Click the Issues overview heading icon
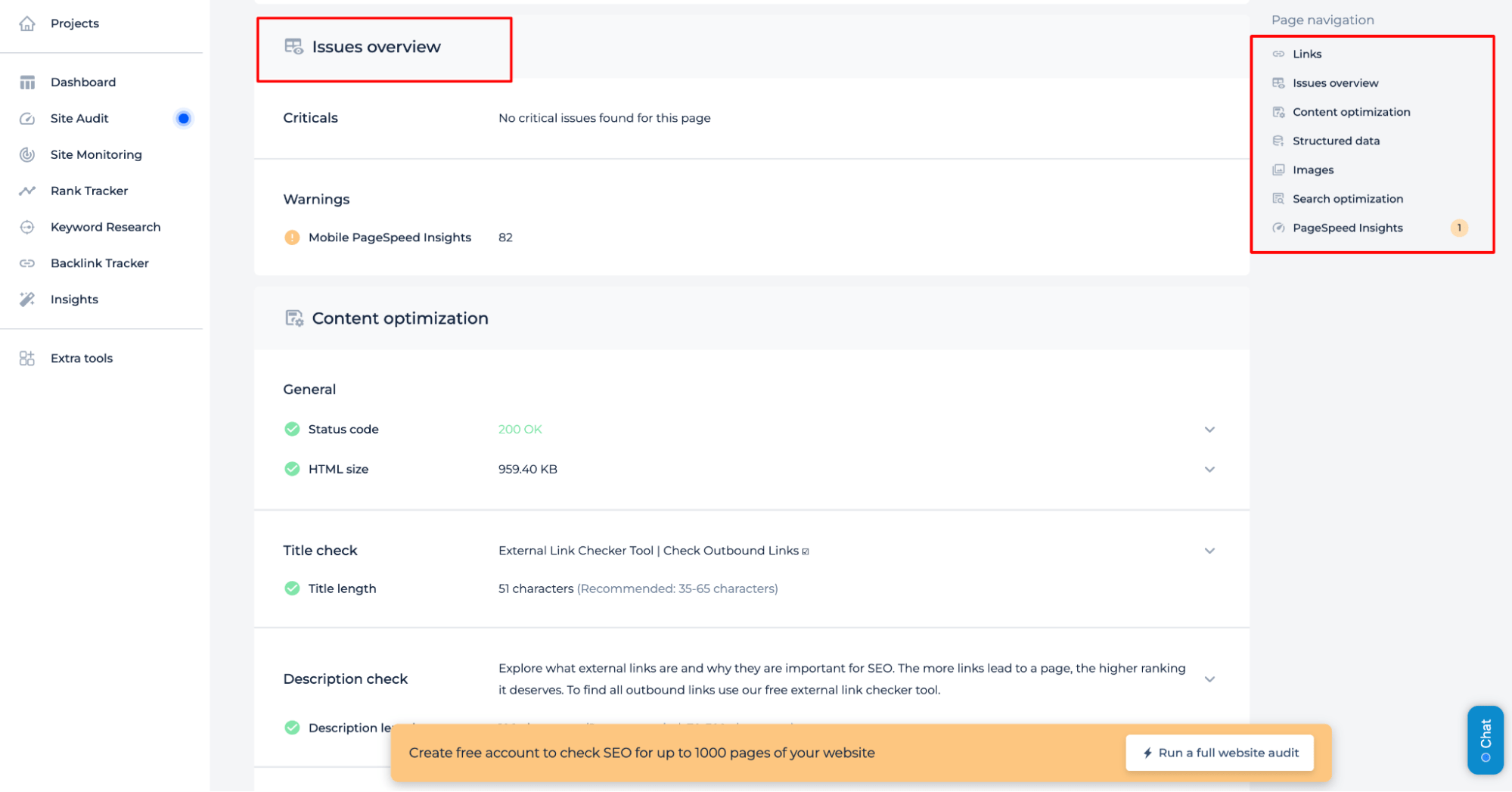Viewport: 1512px width, 792px height. pyautogui.click(x=293, y=47)
